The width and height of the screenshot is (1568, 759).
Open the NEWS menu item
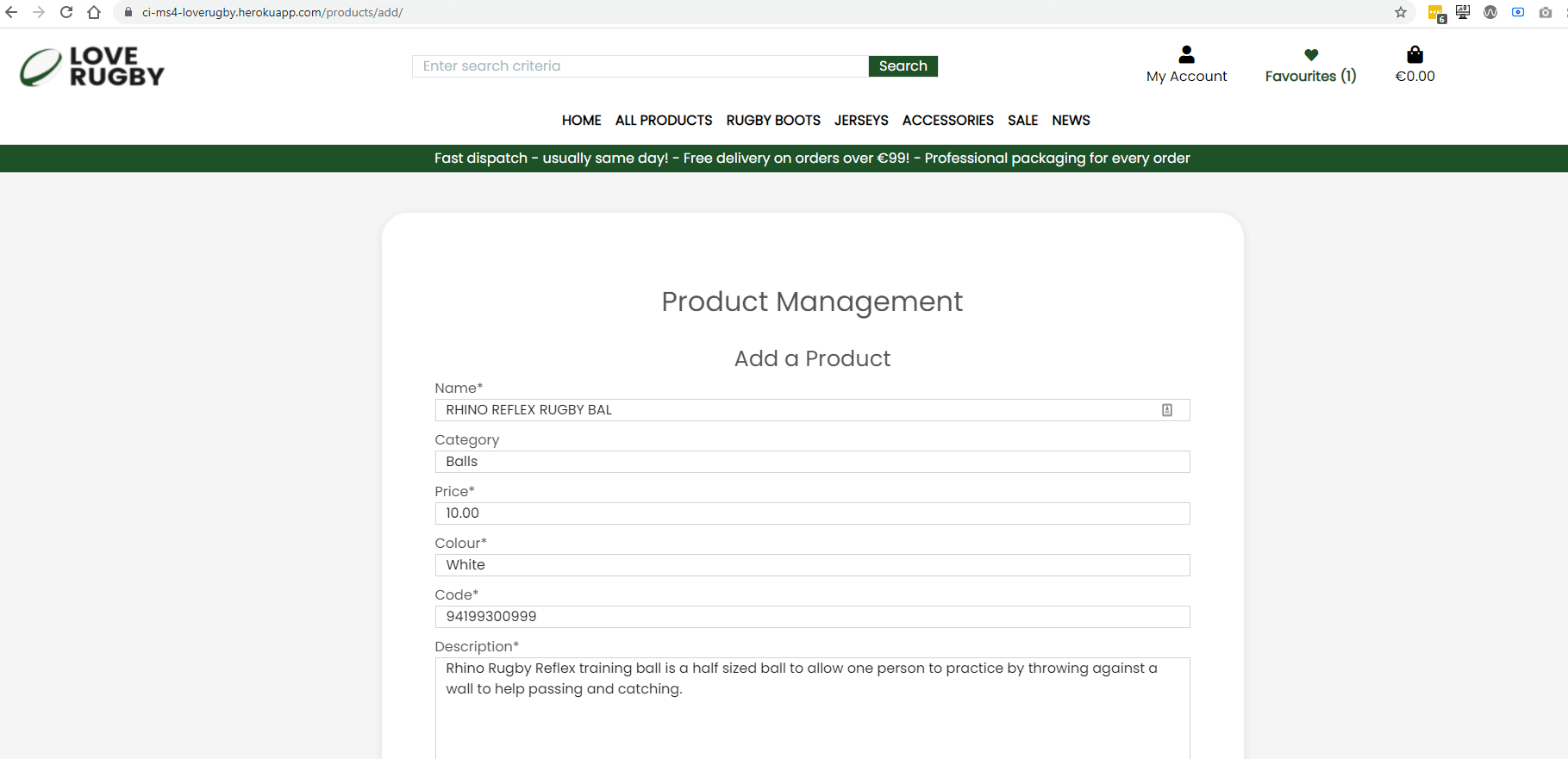pos(1071,121)
